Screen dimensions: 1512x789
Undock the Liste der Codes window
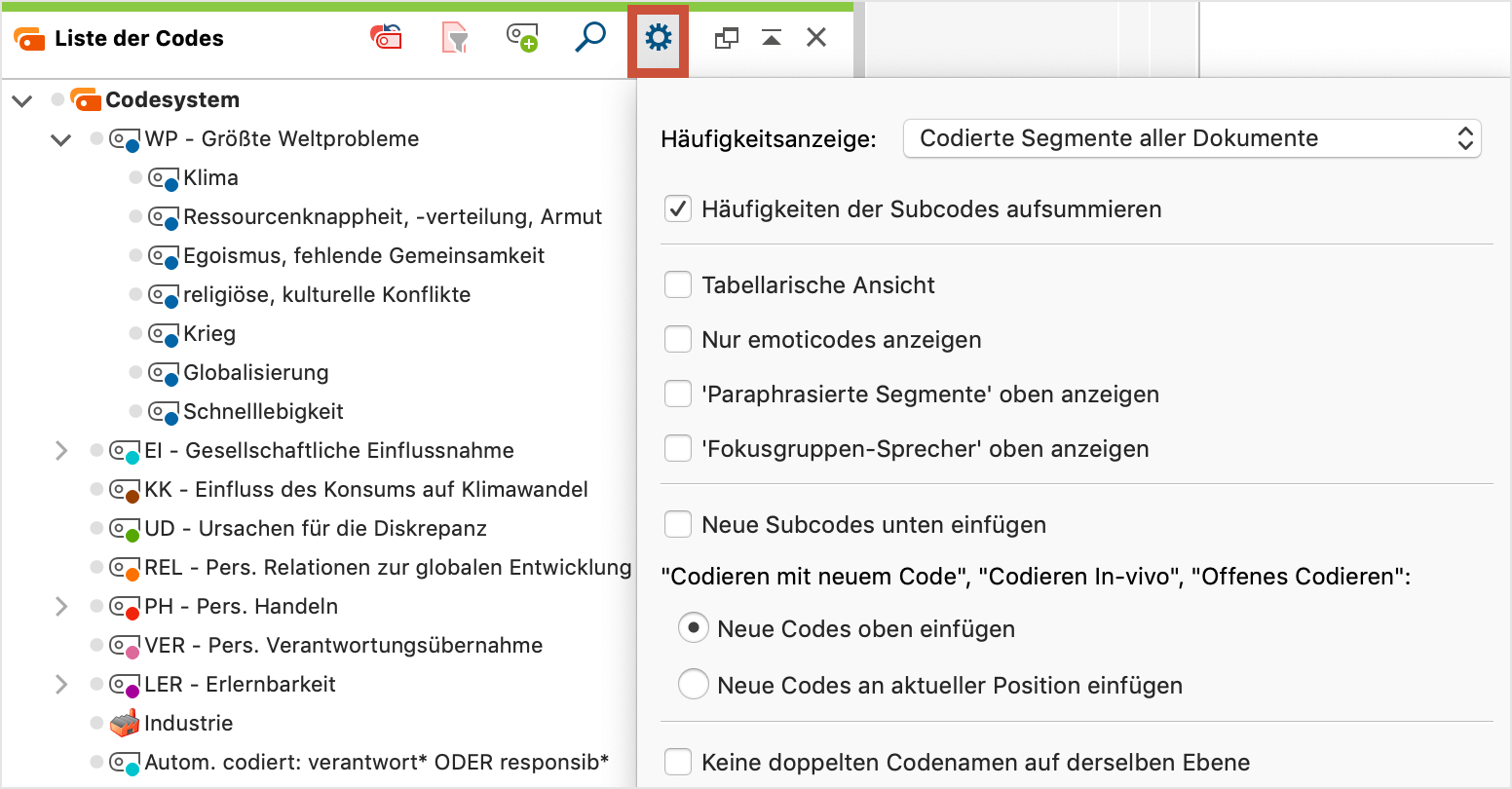726,38
